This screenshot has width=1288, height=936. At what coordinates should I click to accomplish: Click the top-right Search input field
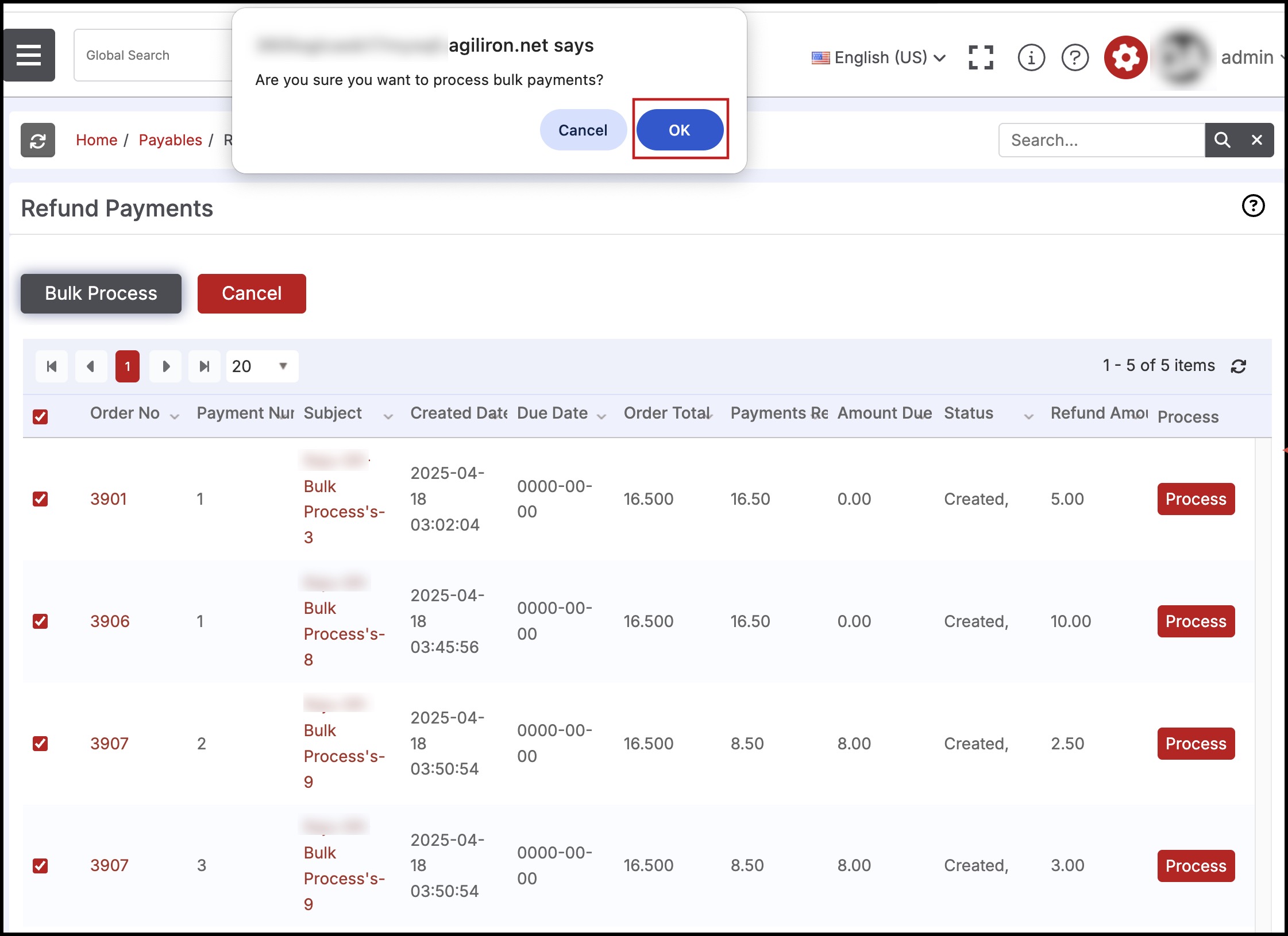tap(1100, 140)
